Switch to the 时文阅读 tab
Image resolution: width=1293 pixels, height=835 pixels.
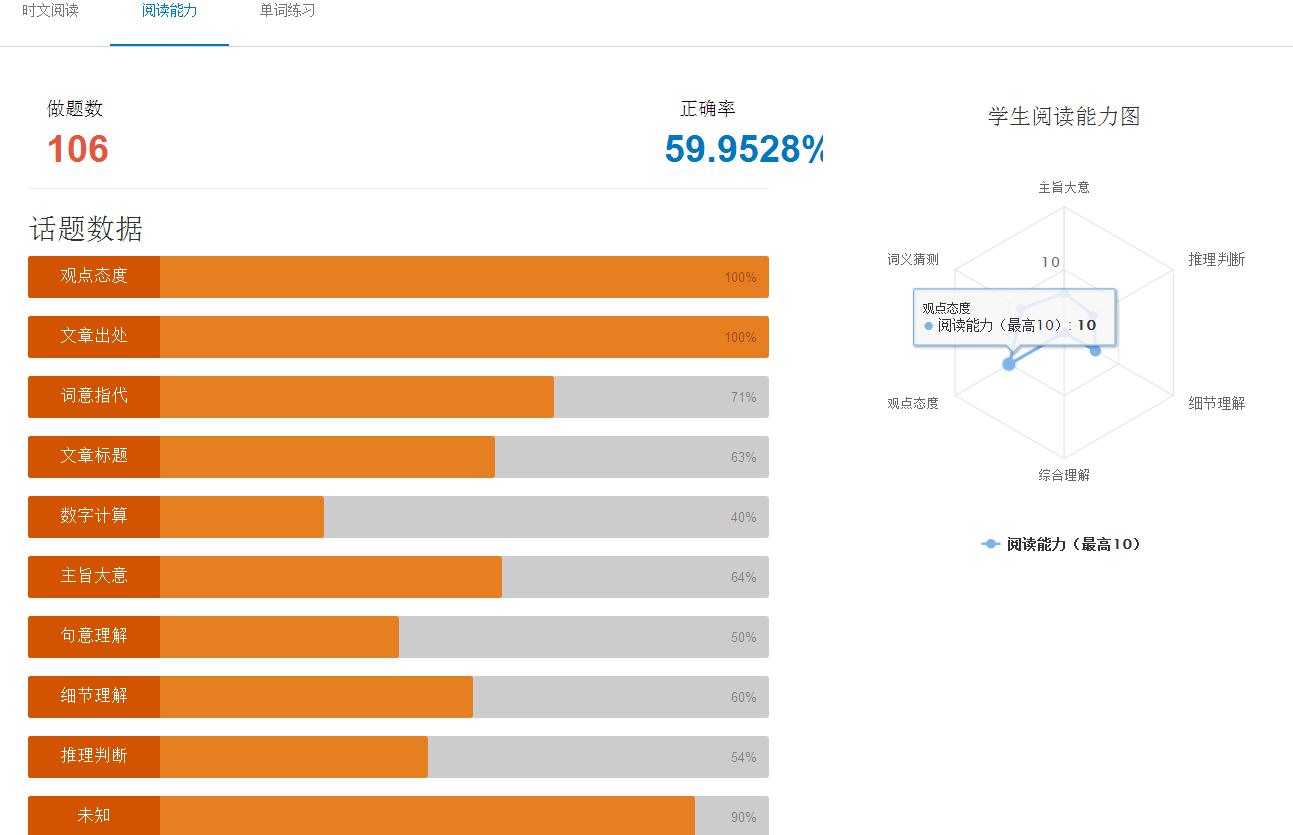[x=51, y=12]
